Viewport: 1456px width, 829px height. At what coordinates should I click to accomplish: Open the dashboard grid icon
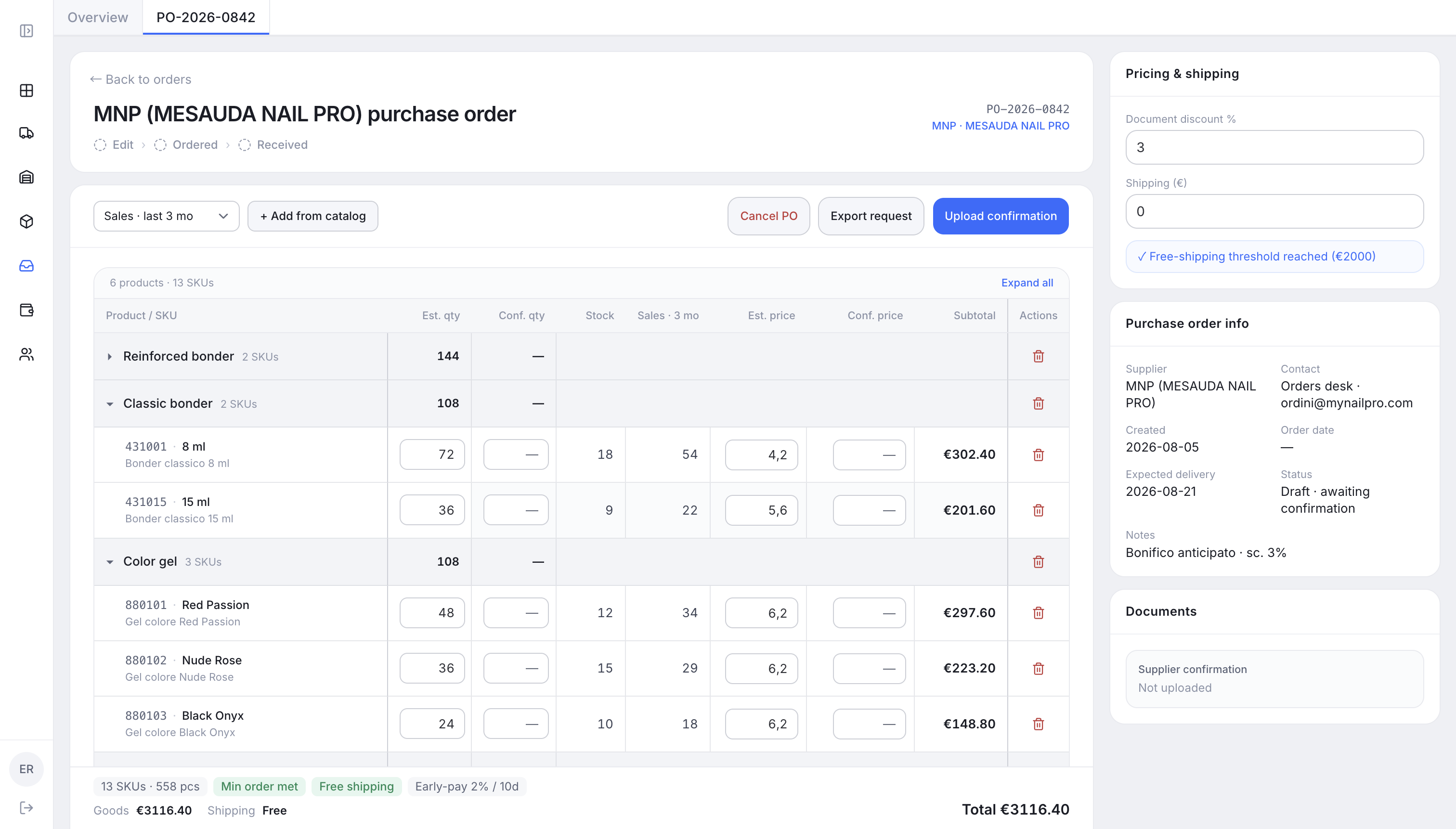[26, 91]
